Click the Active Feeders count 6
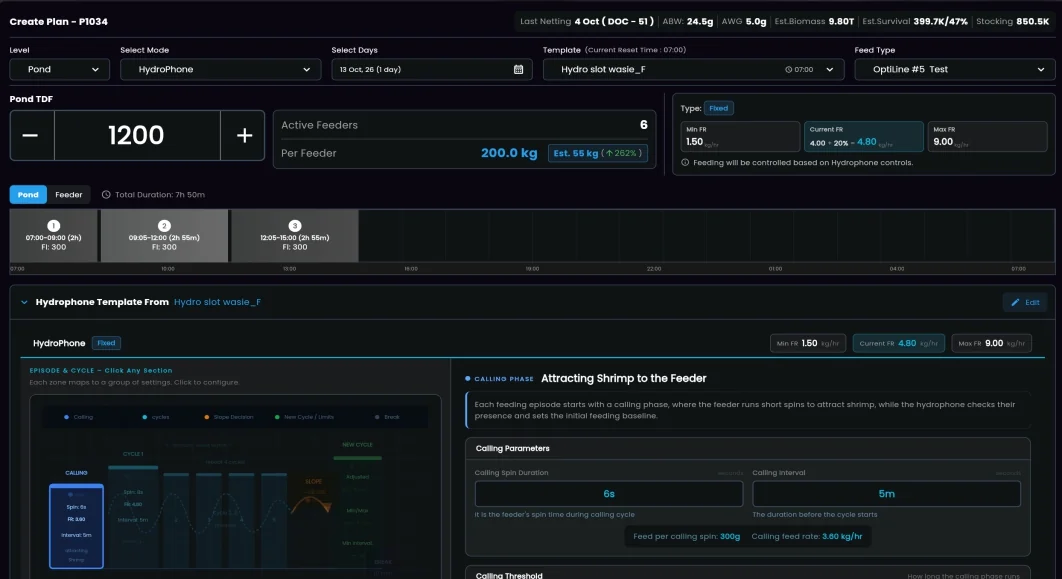The height and width of the screenshot is (579, 1062). pyautogui.click(x=643, y=125)
